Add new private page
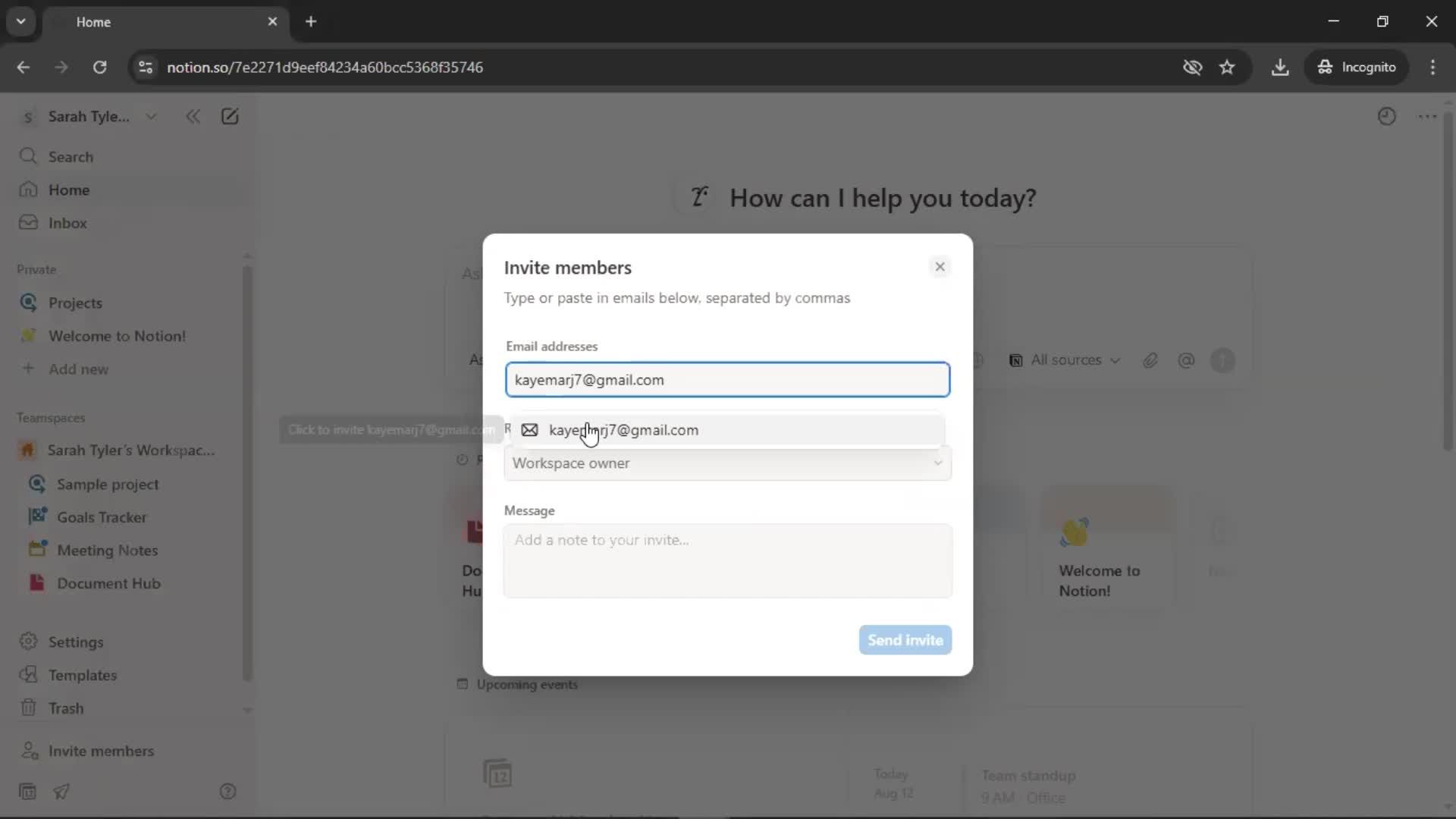This screenshot has width=1456, height=819. click(x=129, y=369)
